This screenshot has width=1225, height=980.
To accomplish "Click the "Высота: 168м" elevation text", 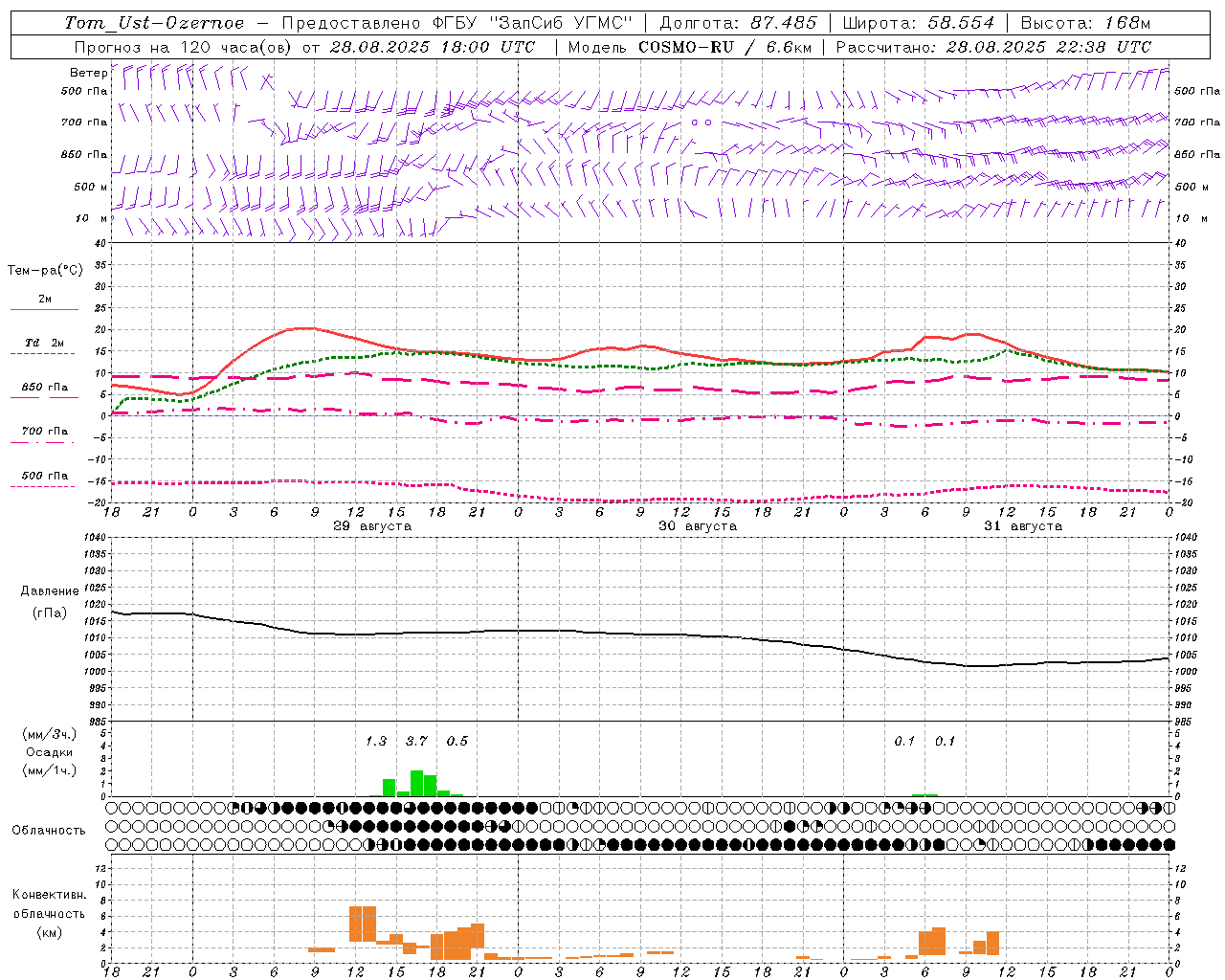I will click(1085, 23).
